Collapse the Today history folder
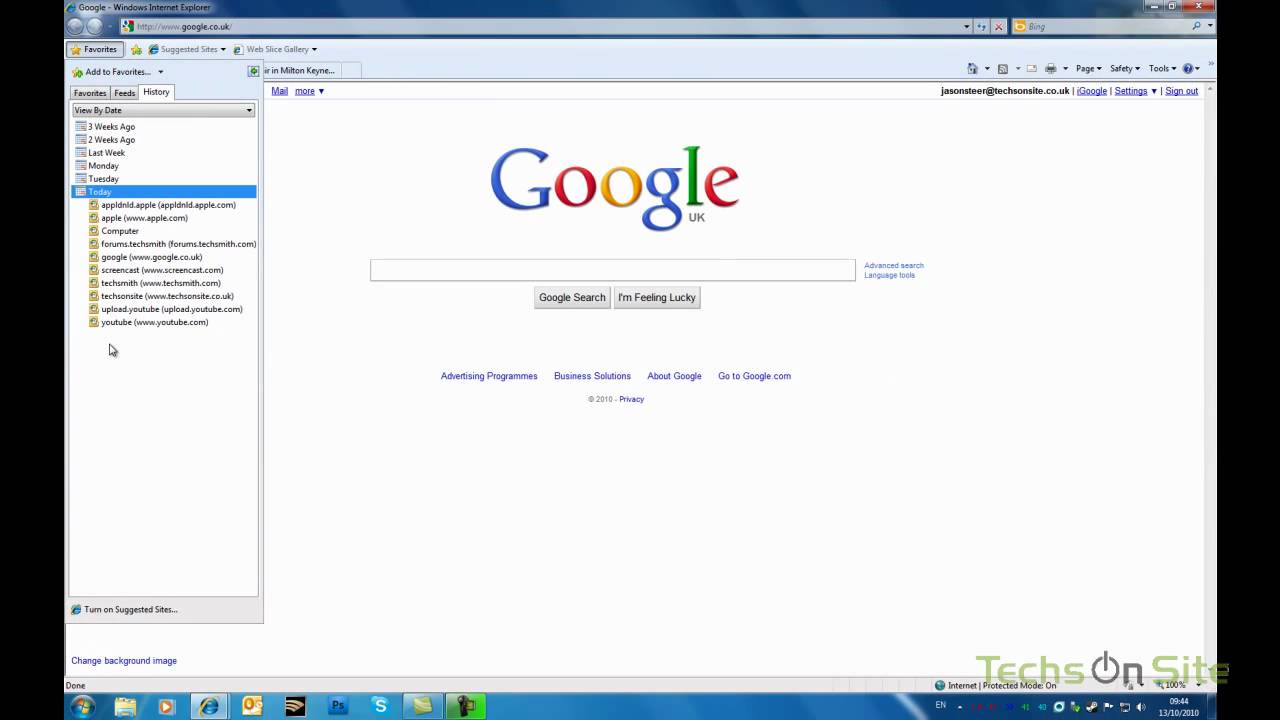 point(164,192)
